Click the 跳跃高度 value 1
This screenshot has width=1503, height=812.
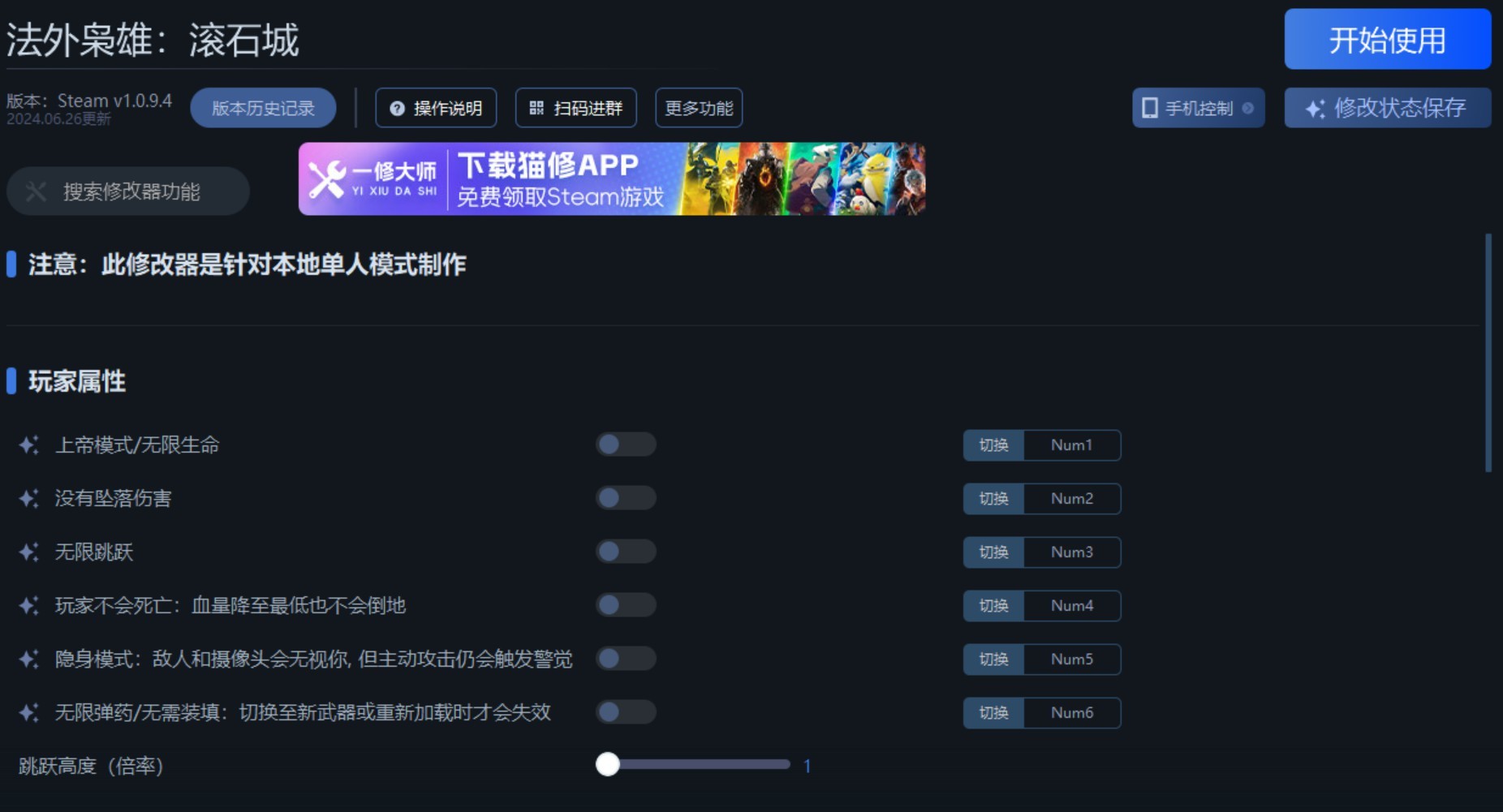pos(807,766)
